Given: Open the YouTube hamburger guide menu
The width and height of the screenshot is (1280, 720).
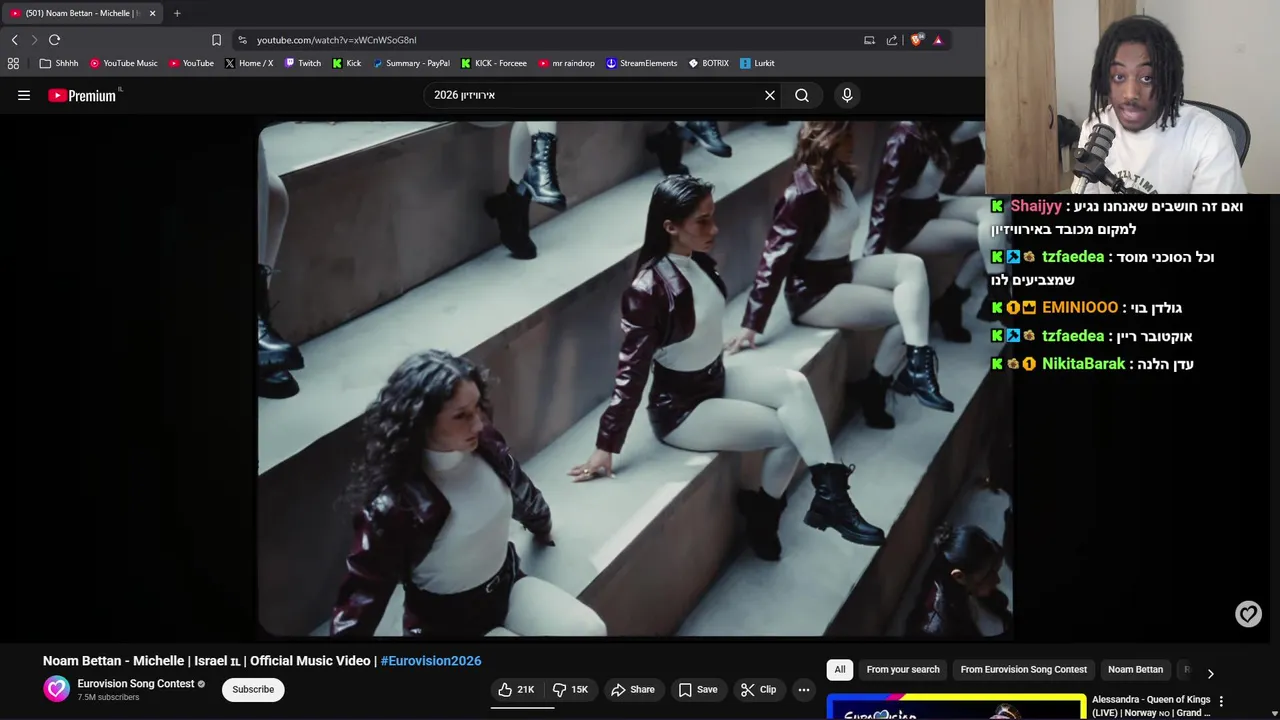Looking at the screenshot, I should pos(24,95).
